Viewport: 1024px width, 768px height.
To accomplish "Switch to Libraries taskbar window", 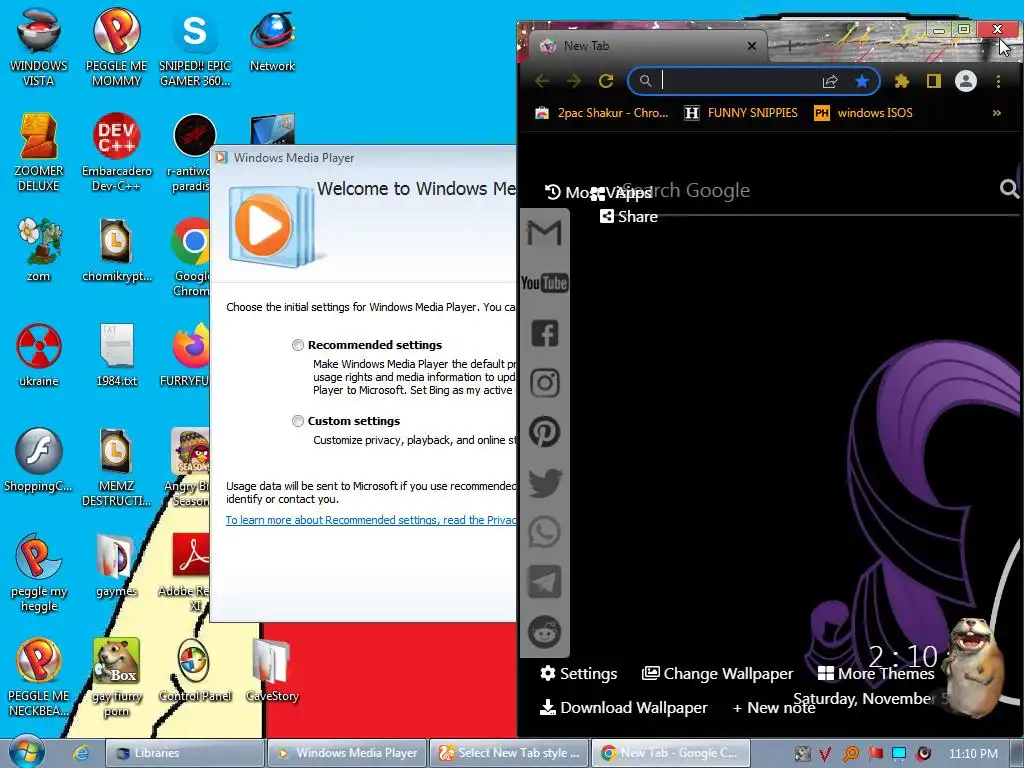I will point(185,753).
